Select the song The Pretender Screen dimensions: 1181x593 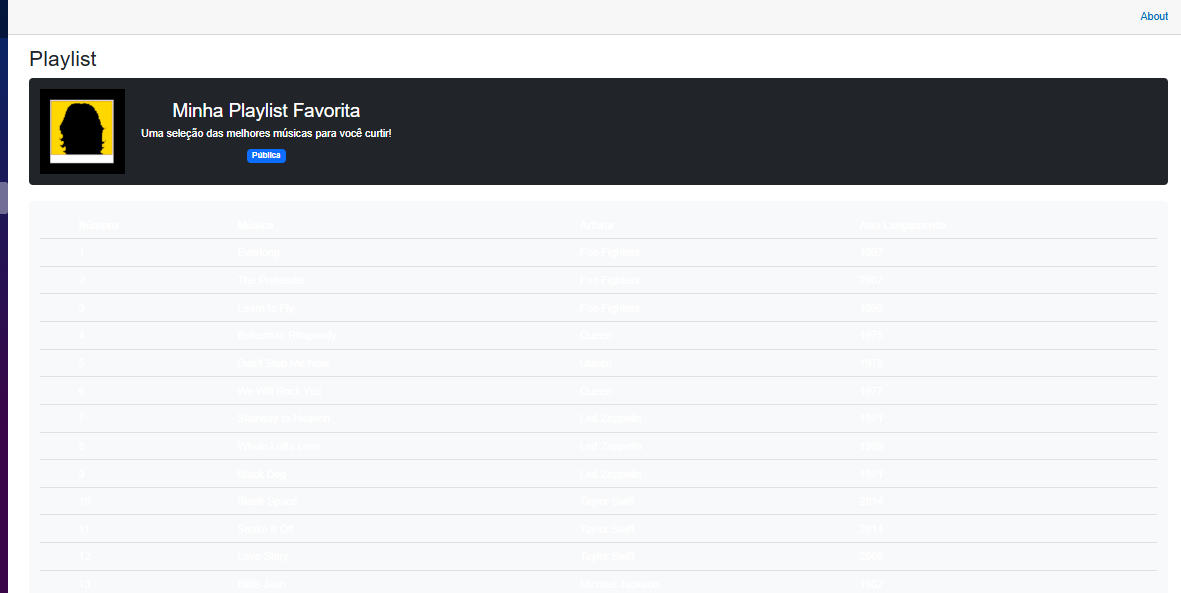[x=271, y=280]
